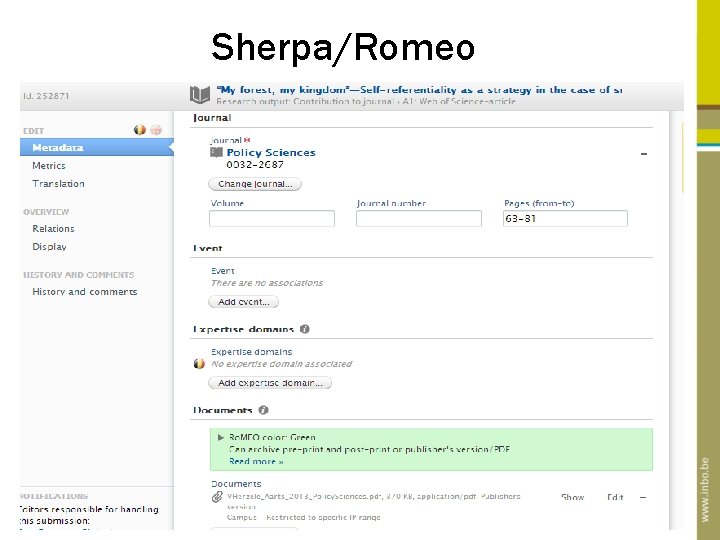Open the Metadata section in sidebar
The height and width of the screenshot is (540, 720).
click(x=97, y=147)
